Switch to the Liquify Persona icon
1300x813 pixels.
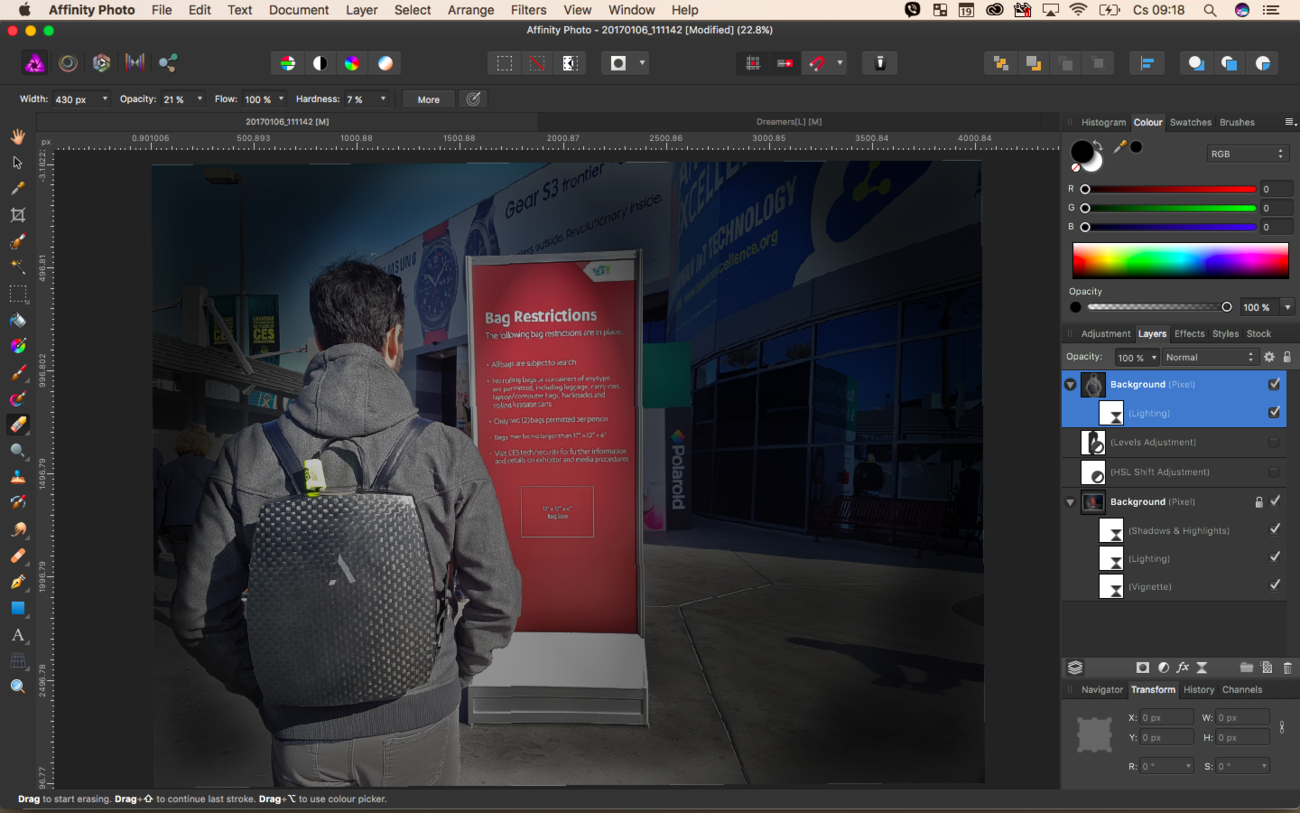[68, 63]
